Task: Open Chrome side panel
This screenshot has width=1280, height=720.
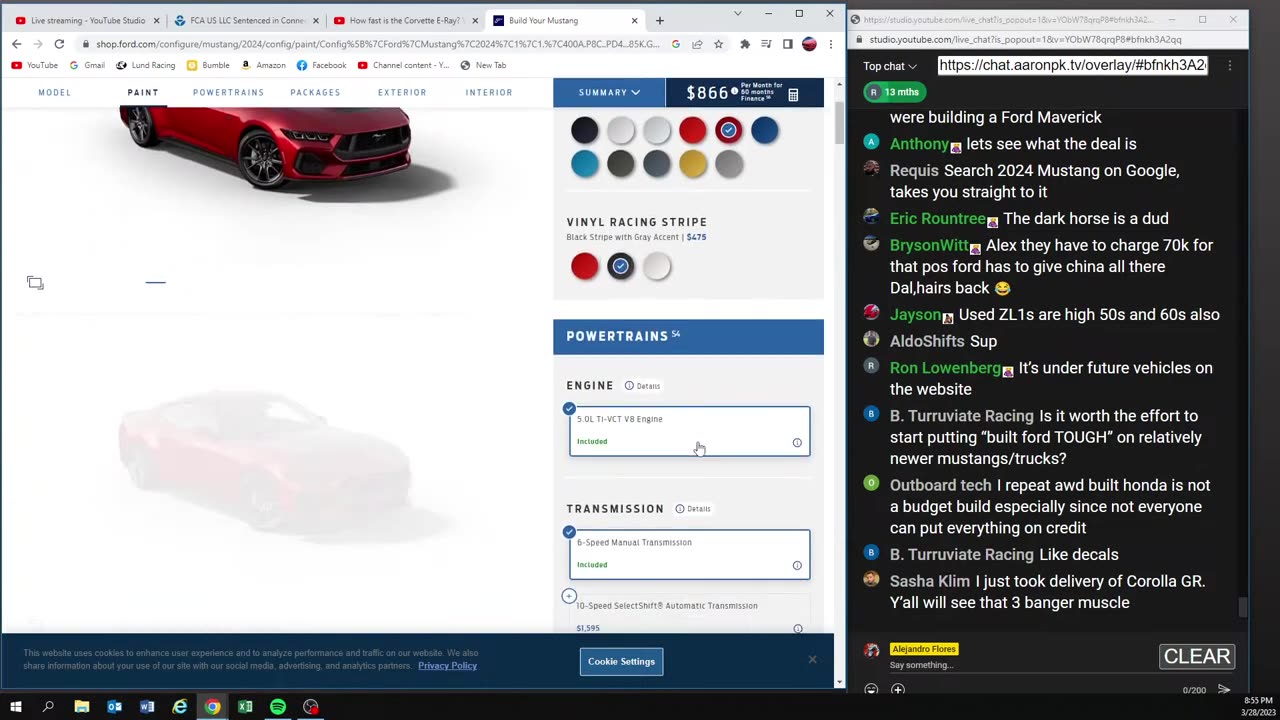Action: [x=787, y=44]
